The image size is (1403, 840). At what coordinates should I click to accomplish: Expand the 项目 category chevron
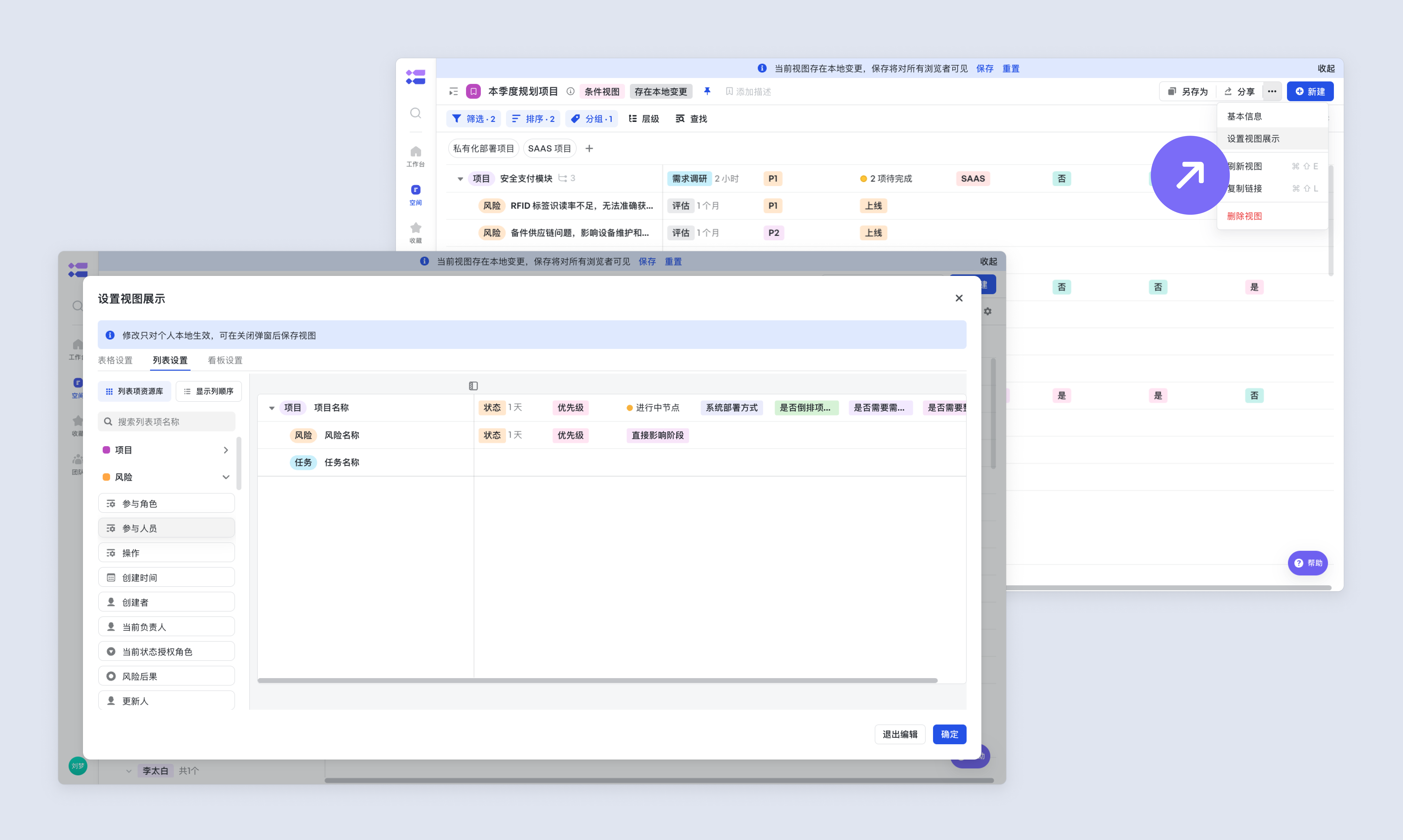[x=226, y=450]
